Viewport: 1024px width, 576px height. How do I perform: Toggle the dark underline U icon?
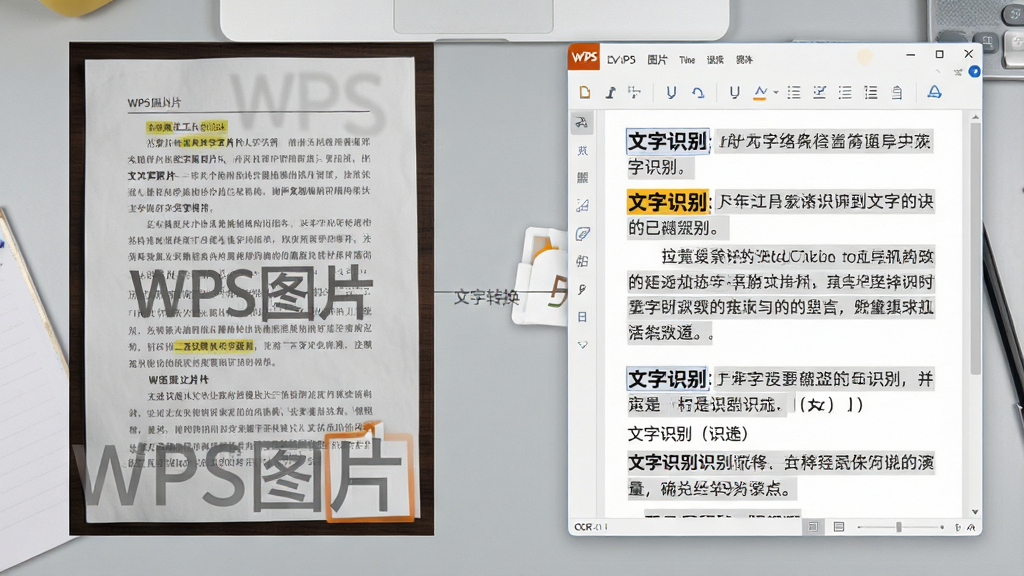734,93
